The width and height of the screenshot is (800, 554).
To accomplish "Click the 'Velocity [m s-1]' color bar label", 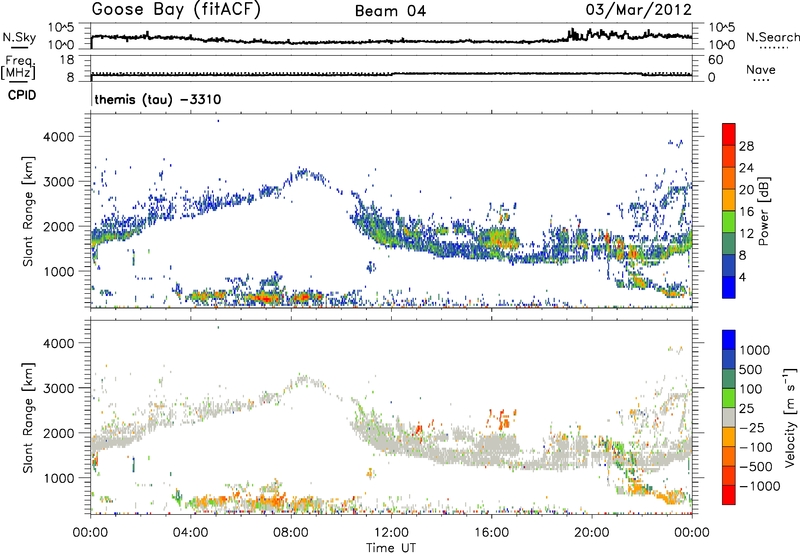I will coord(791,417).
